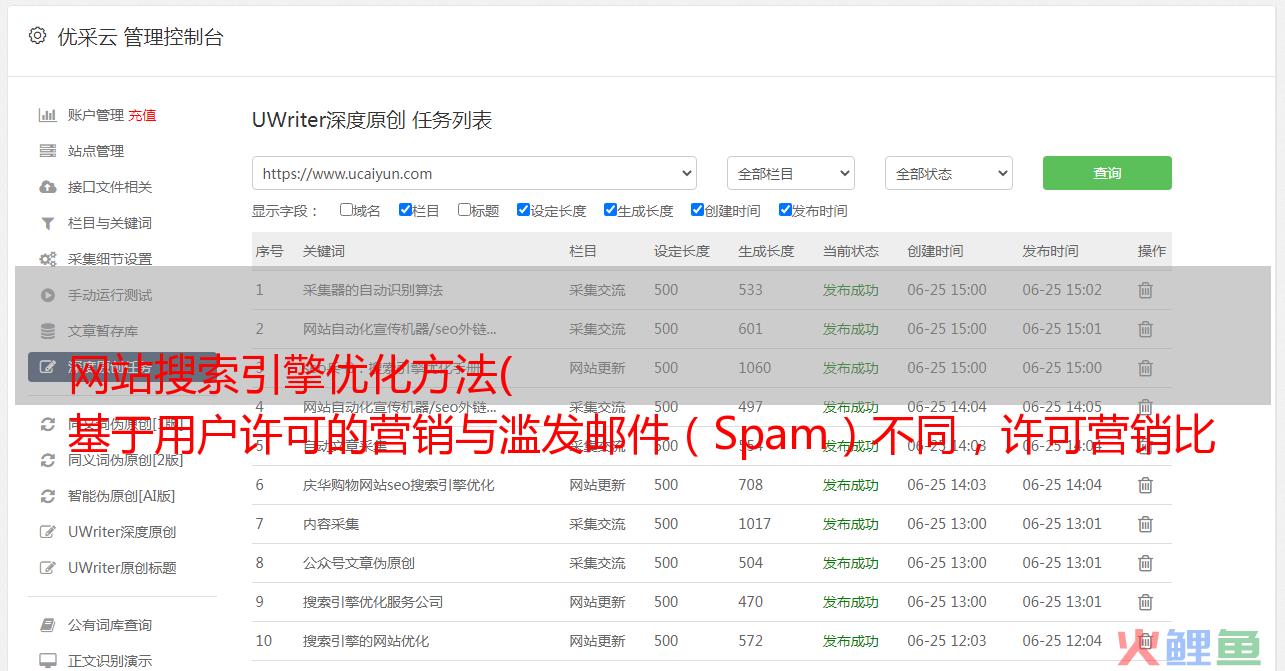Viewport: 1285px width, 671px height.
Task: Click the red 充值 link
Action: [142, 115]
